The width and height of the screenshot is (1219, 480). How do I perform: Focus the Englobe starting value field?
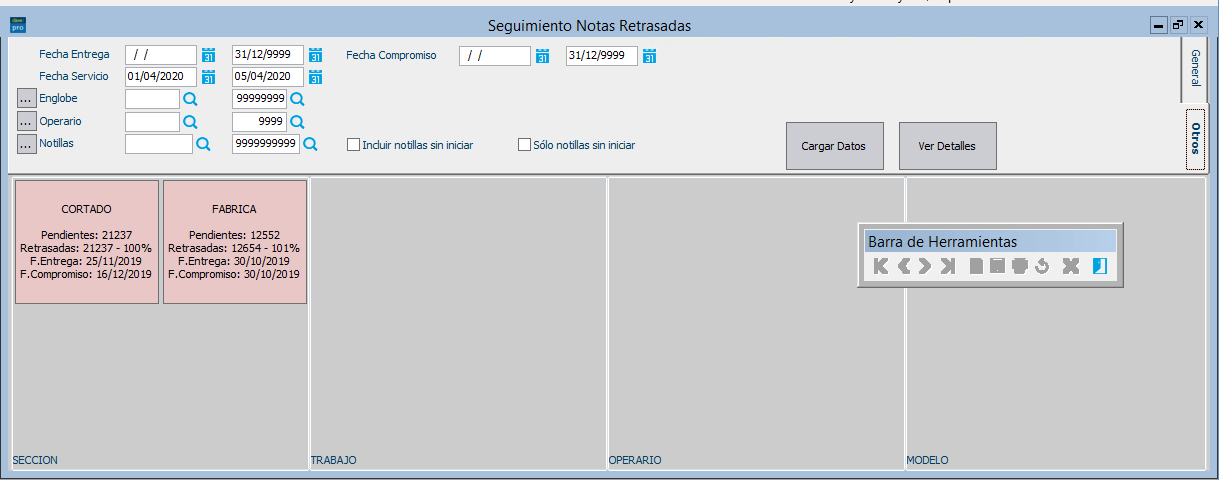click(152, 99)
